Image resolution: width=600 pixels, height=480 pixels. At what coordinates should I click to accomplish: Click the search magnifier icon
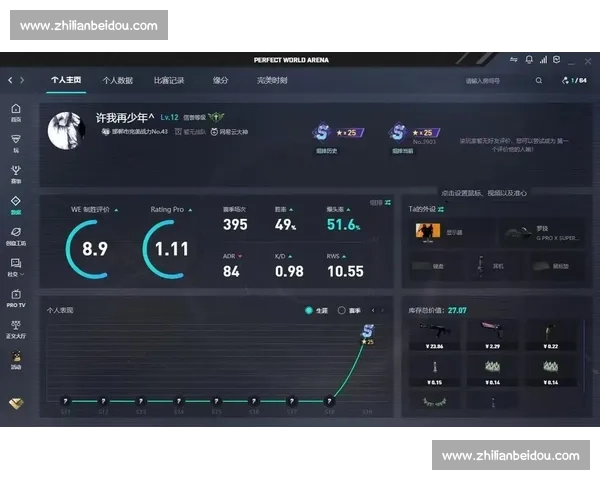click(539, 80)
